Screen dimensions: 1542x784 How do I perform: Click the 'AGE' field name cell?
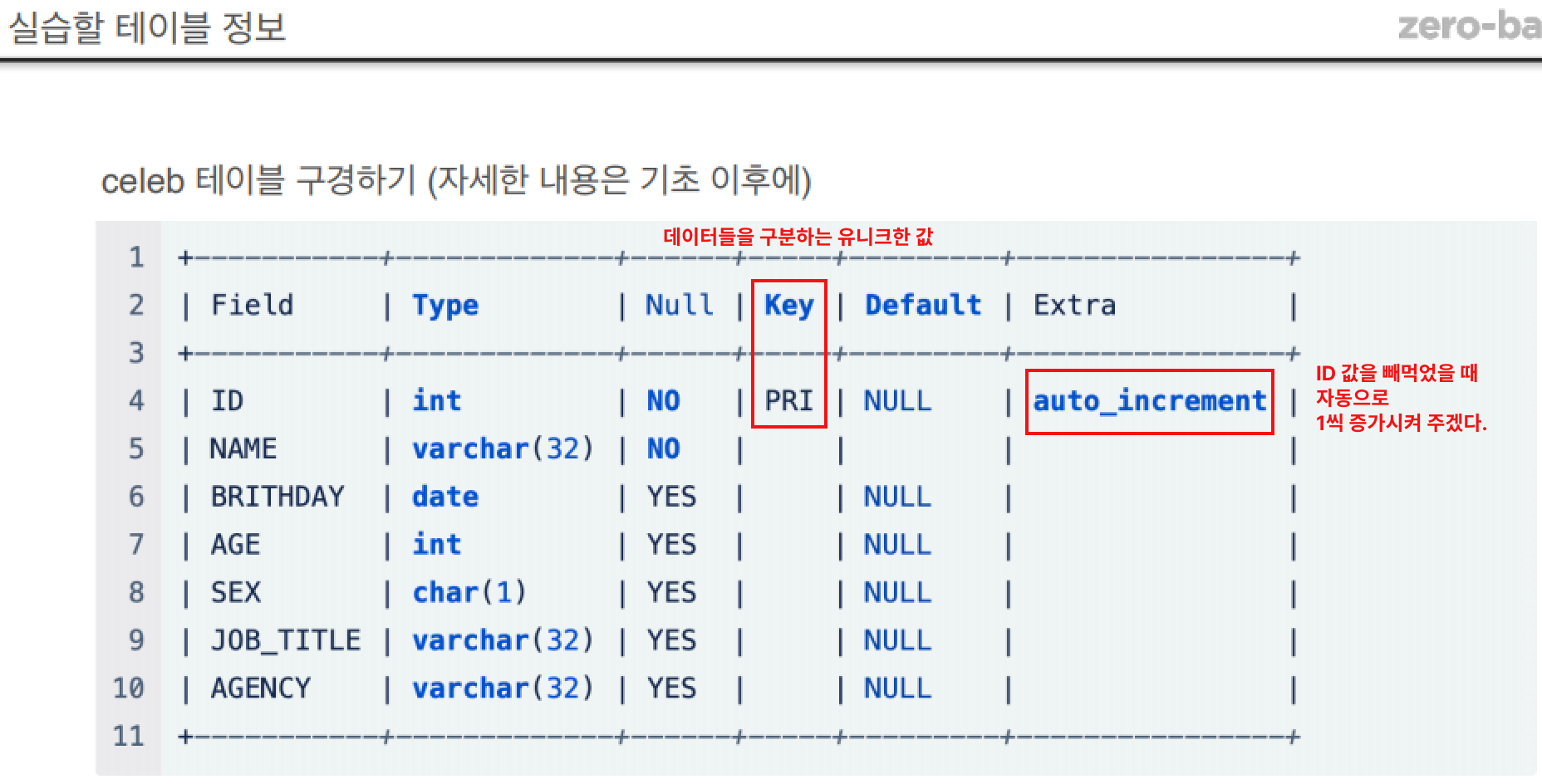click(236, 545)
